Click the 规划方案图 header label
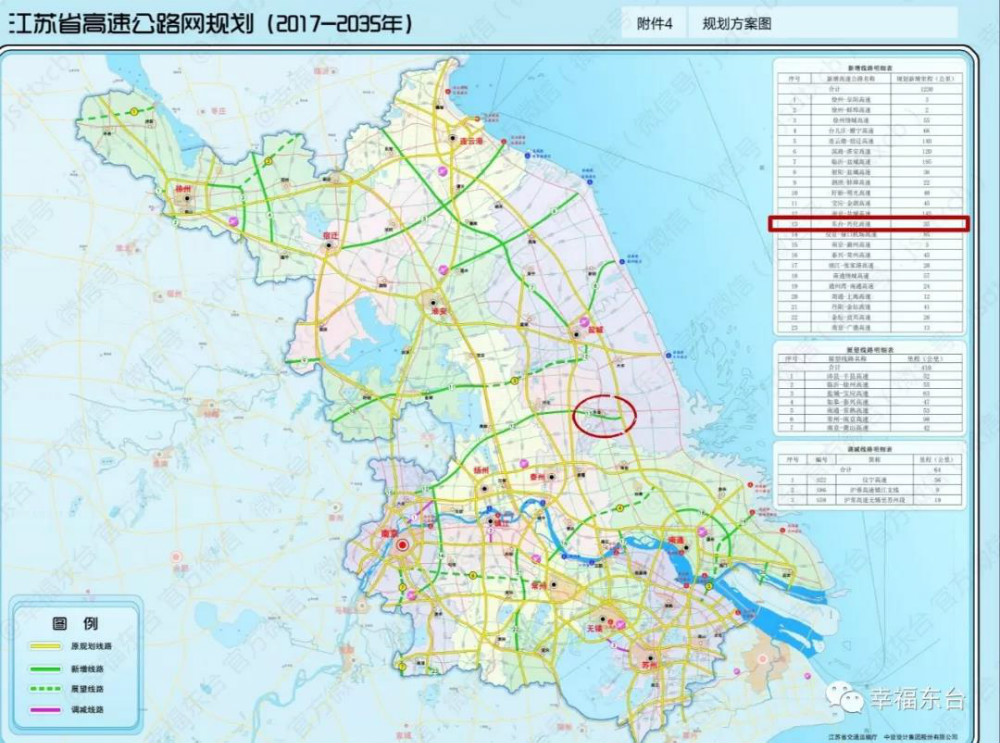 pos(737,24)
